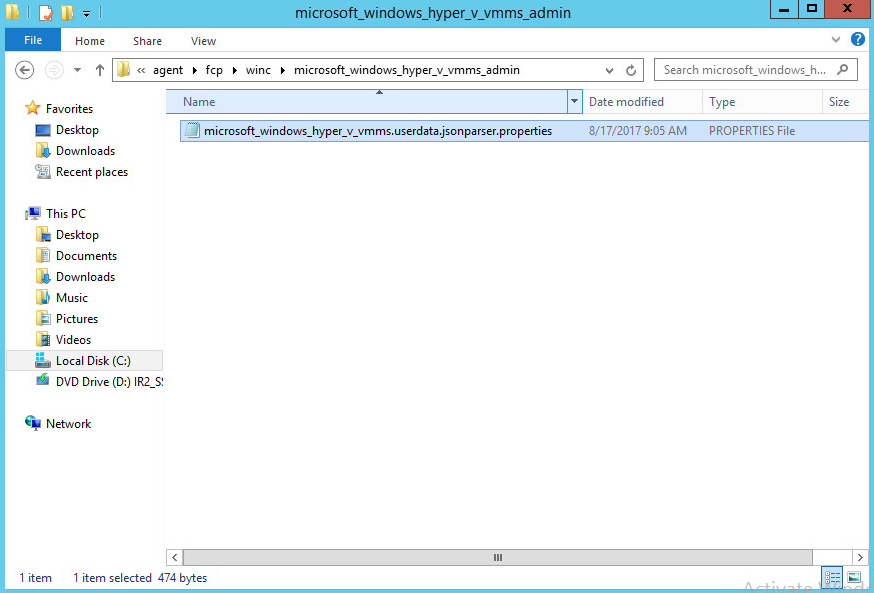Switch to the View tab
Image resolution: width=874 pixels, height=593 pixels.
coord(203,41)
